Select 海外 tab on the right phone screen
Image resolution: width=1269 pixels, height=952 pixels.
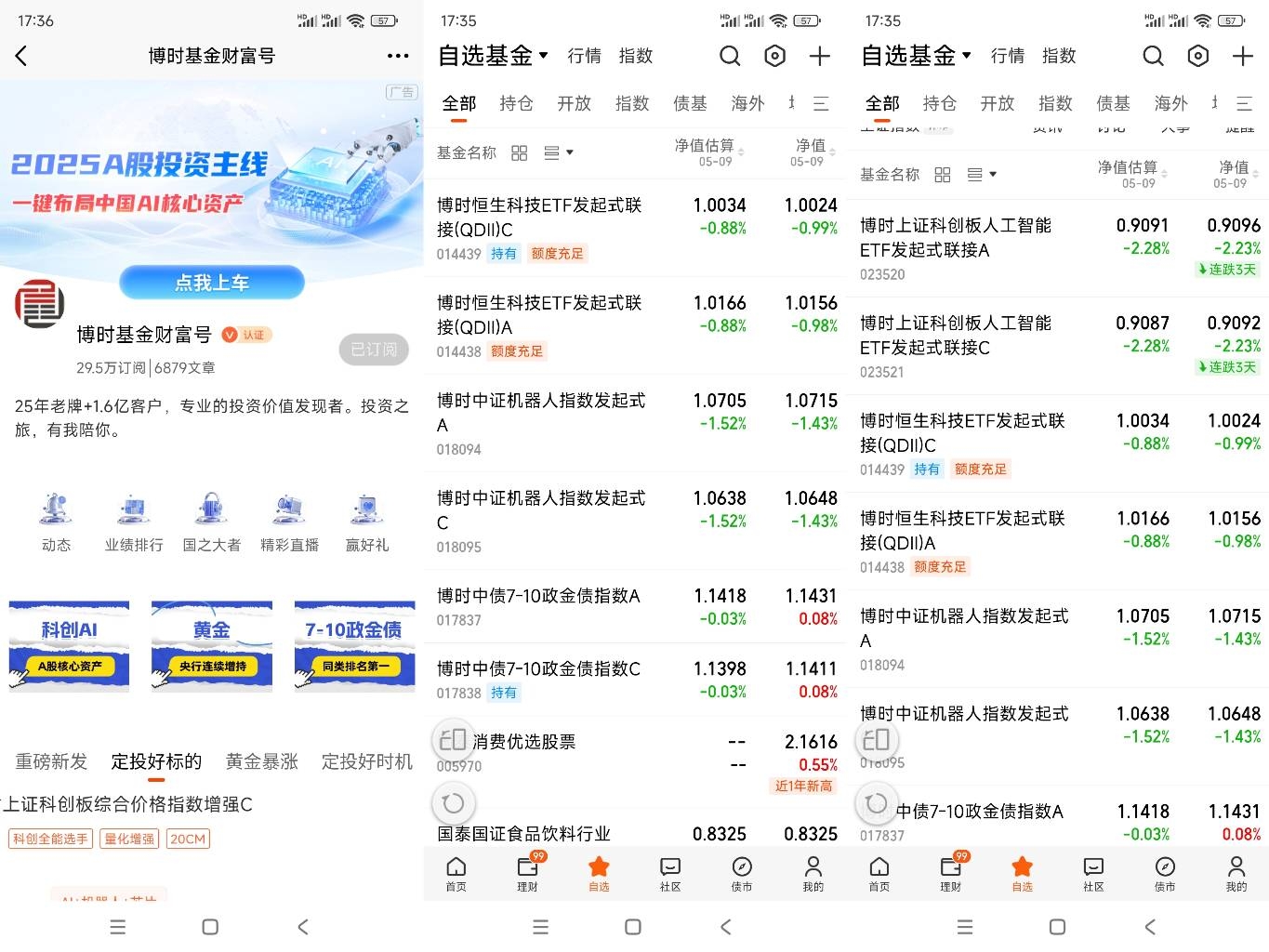point(1171,103)
